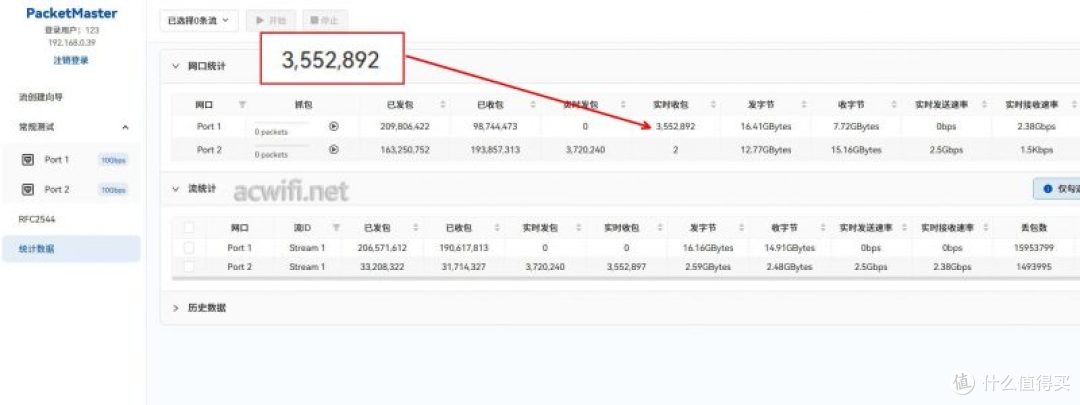Click the Port 2 ethernet icon in sidebar

pyautogui.click(x=28, y=189)
